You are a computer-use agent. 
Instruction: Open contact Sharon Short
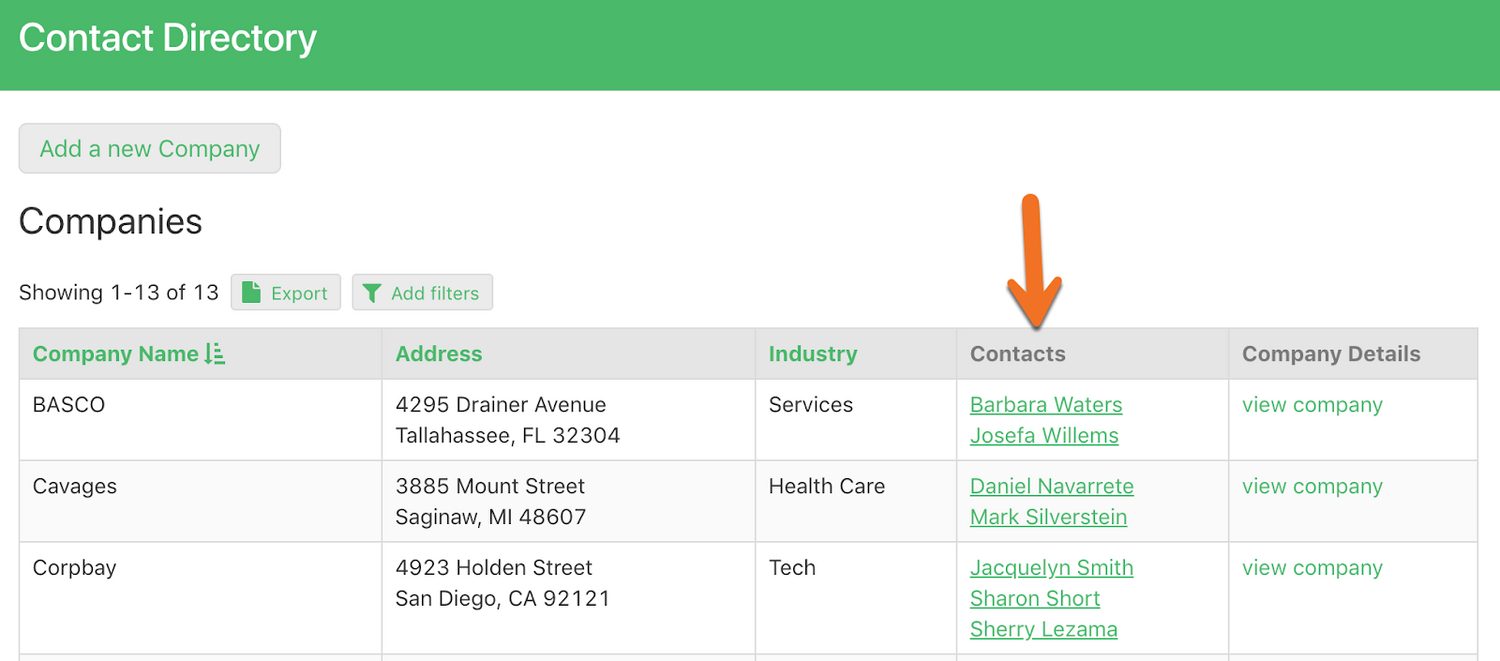coord(1035,599)
